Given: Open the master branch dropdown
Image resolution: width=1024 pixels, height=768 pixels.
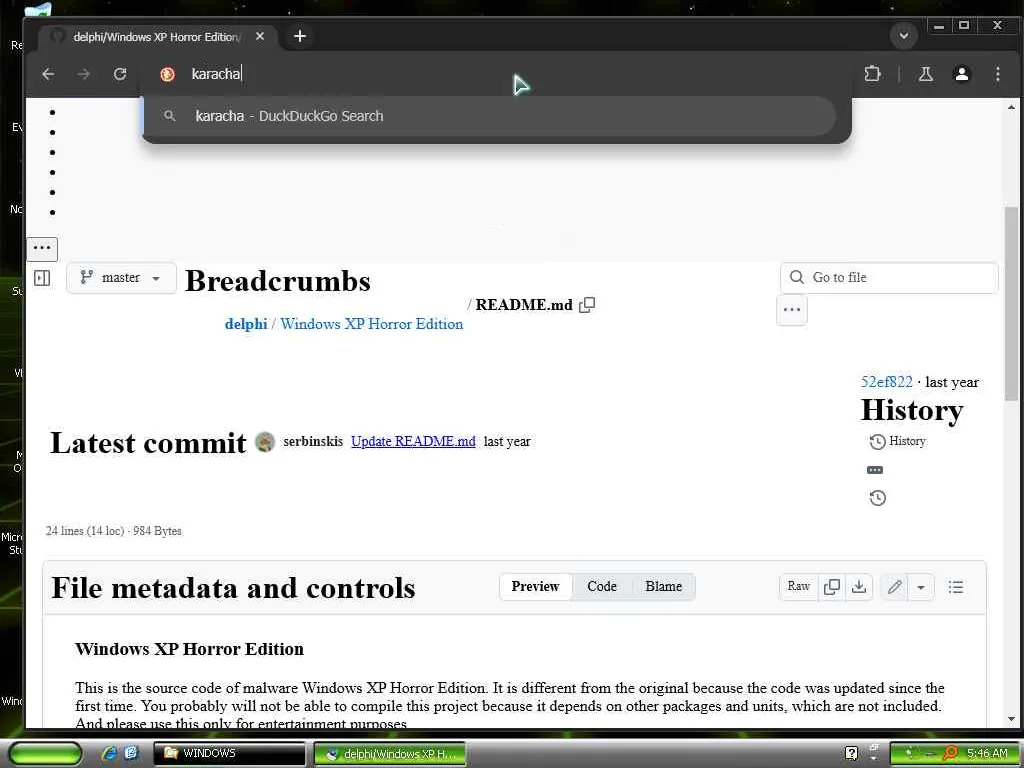Looking at the screenshot, I should (121, 278).
